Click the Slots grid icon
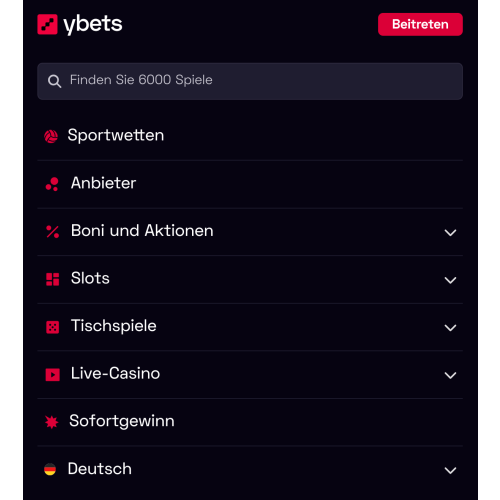 pyautogui.click(x=52, y=279)
